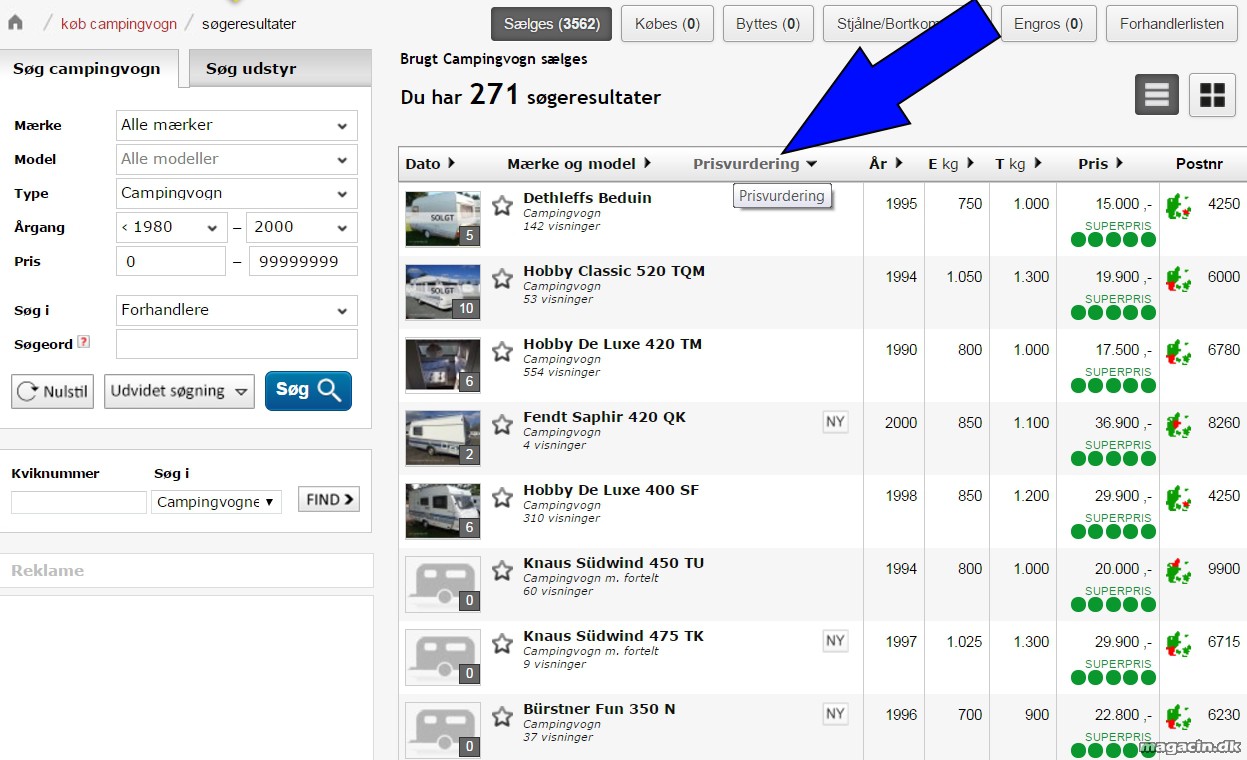Viewport: 1247px width, 760px height.
Task: Click Denmark map icon for postcode 6000
Action: click(1179, 279)
